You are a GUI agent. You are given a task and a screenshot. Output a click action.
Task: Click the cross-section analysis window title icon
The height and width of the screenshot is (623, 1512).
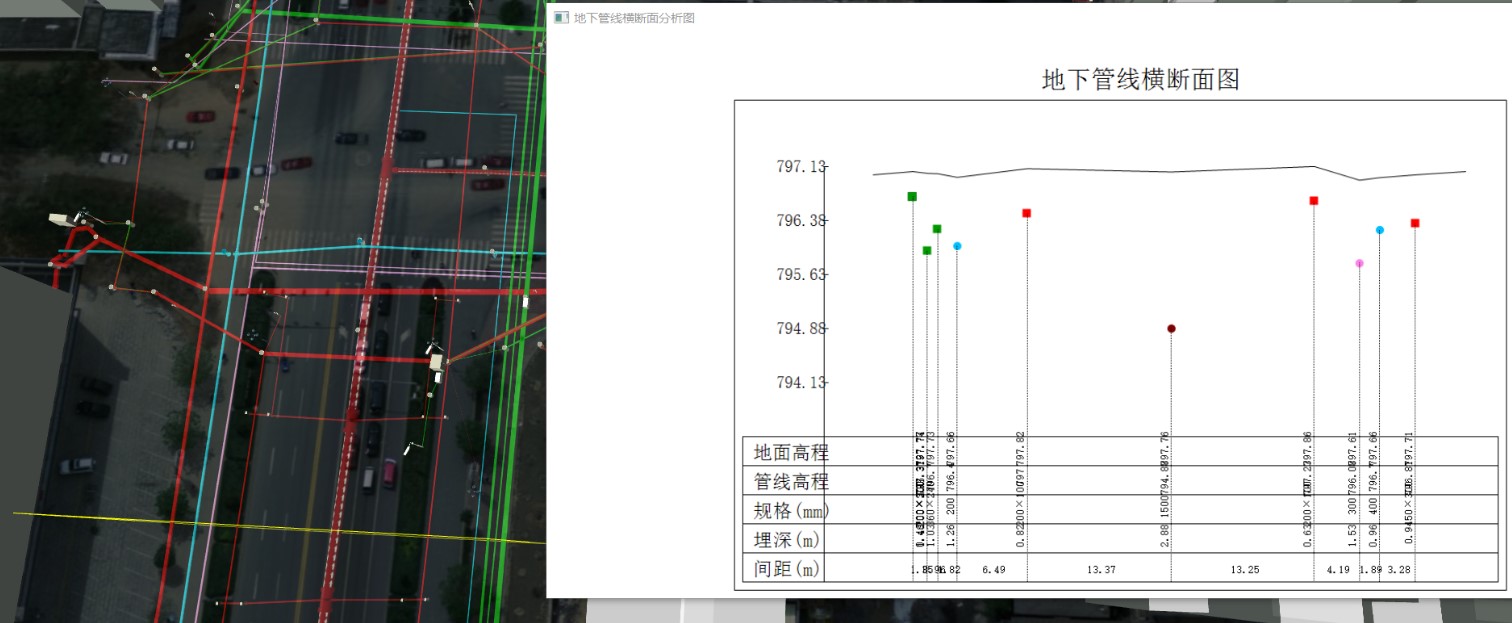click(561, 18)
